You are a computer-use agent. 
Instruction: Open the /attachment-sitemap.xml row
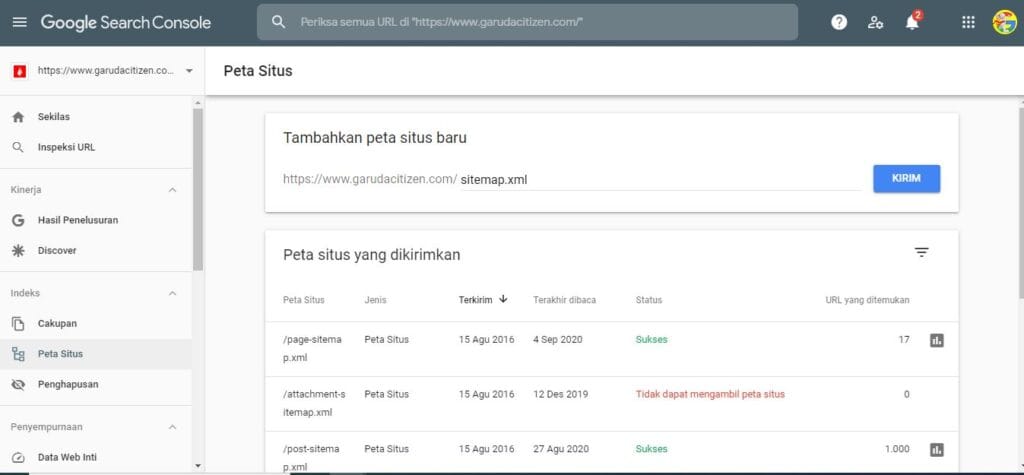pyautogui.click(x=612, y=404)
